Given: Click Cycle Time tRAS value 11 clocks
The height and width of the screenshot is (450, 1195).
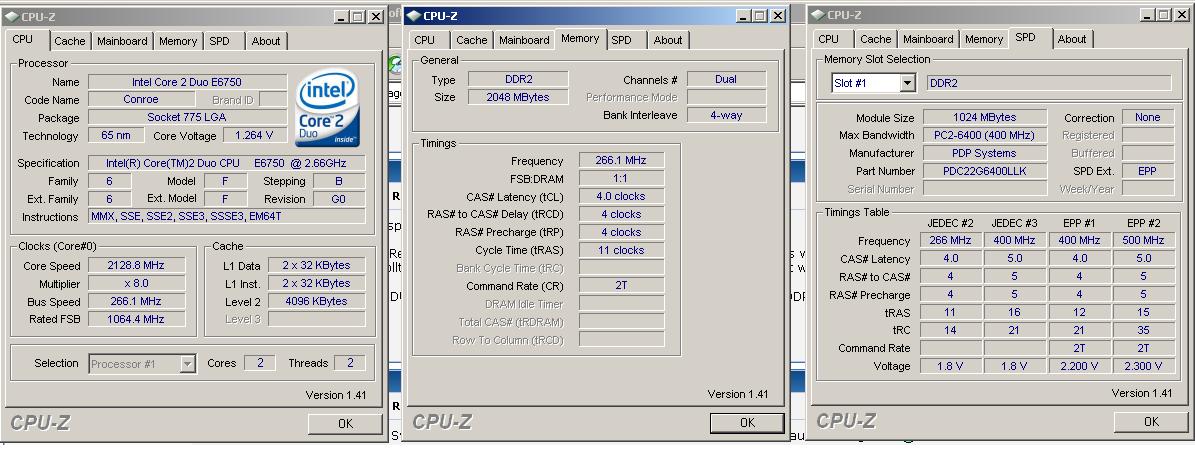Looking at the screenshot, I should pos(621,250).
